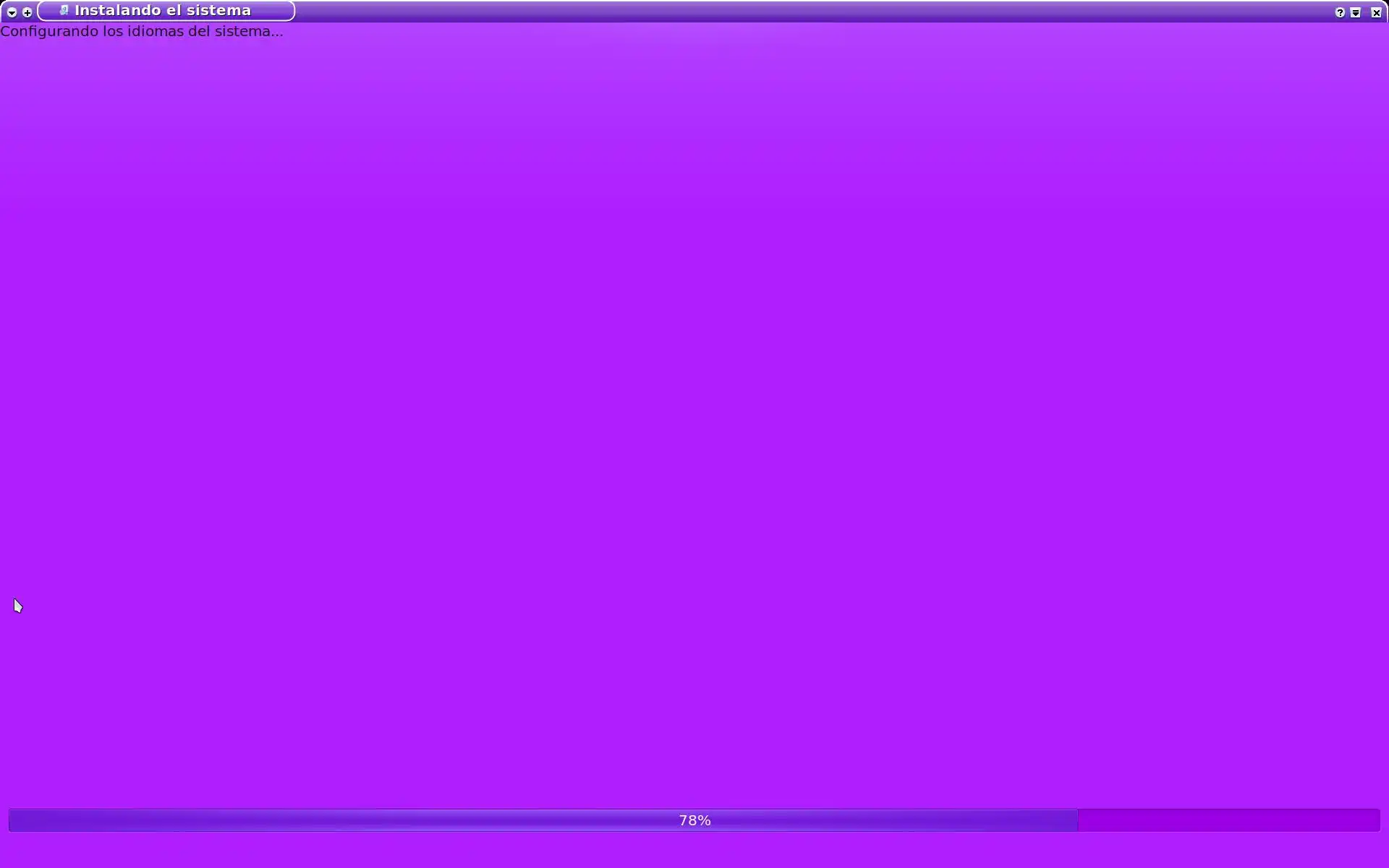This screenshot has height=868, width=1389.
Task: Open the question mark help button
Action: 1340,12
